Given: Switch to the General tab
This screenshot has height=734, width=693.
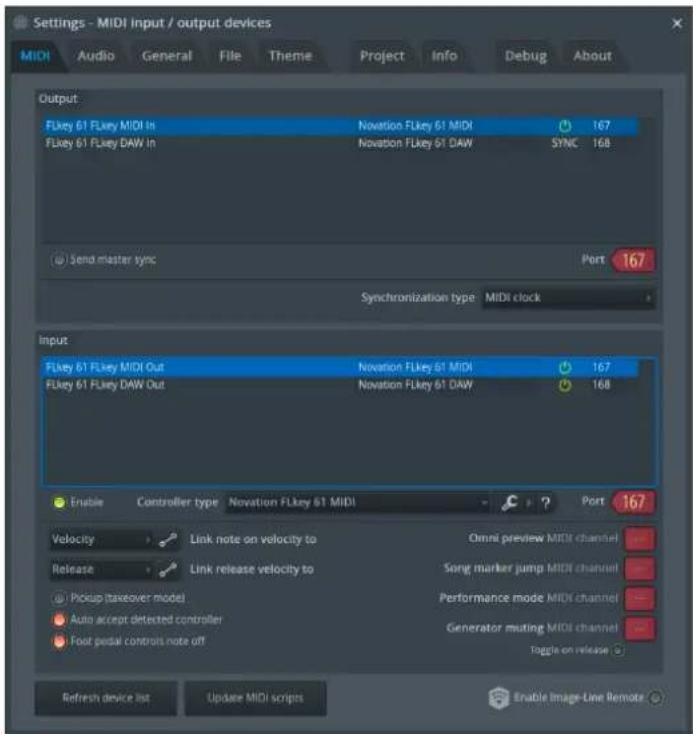Looking at the screenshot, I should pos(167,56).
